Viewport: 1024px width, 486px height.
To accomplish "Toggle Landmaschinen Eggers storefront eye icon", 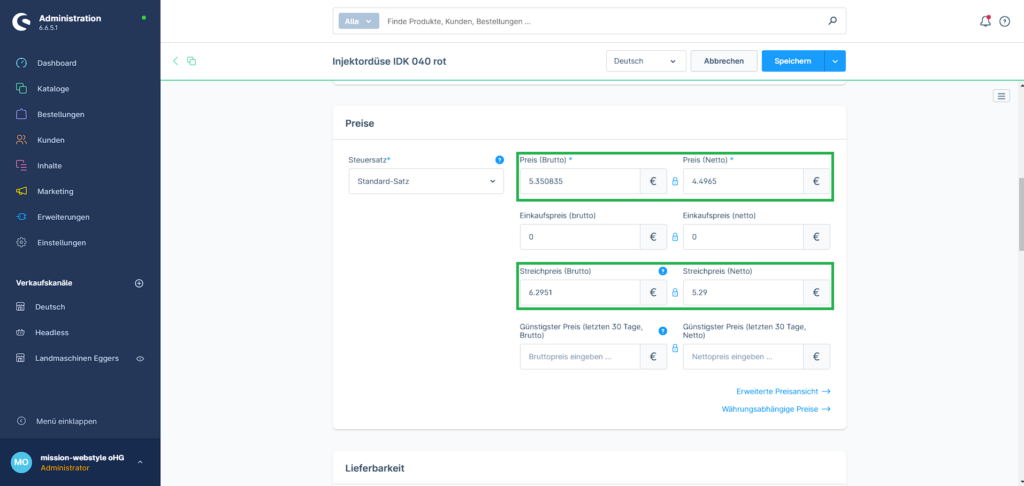I will 140,358.
